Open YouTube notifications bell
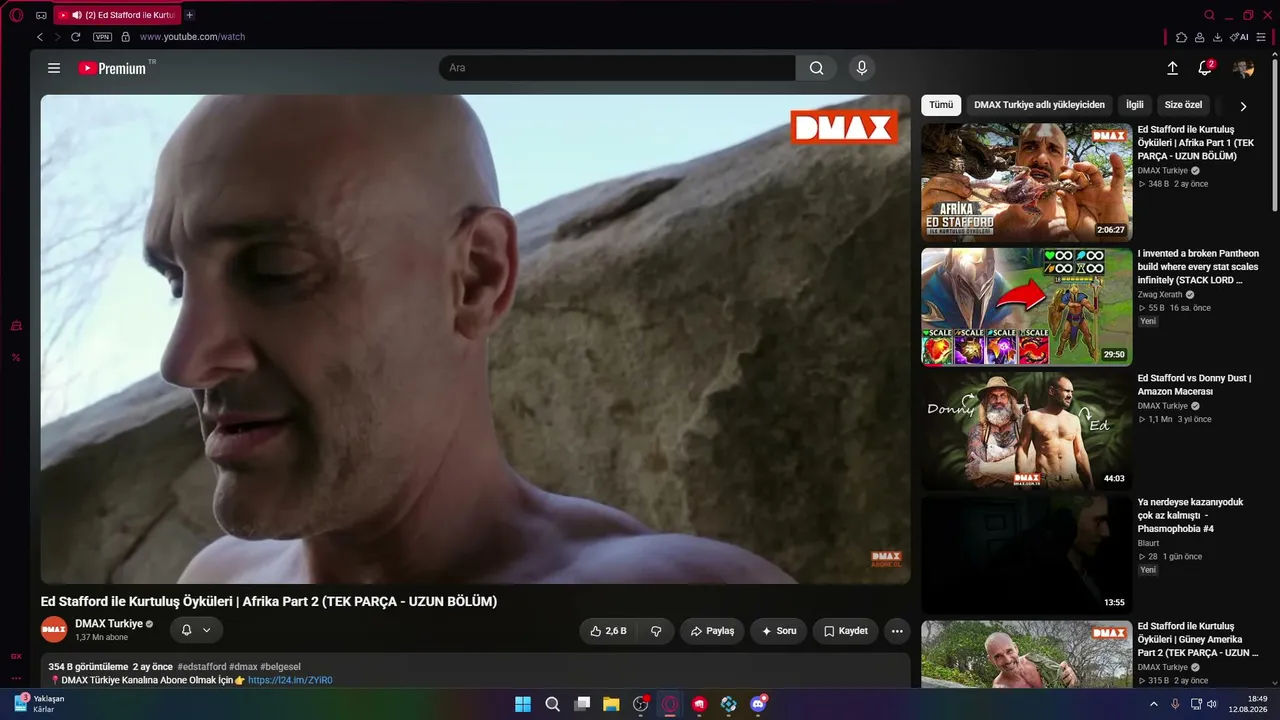This screenshot has height=720, width=1280. tap(1205, 68)
